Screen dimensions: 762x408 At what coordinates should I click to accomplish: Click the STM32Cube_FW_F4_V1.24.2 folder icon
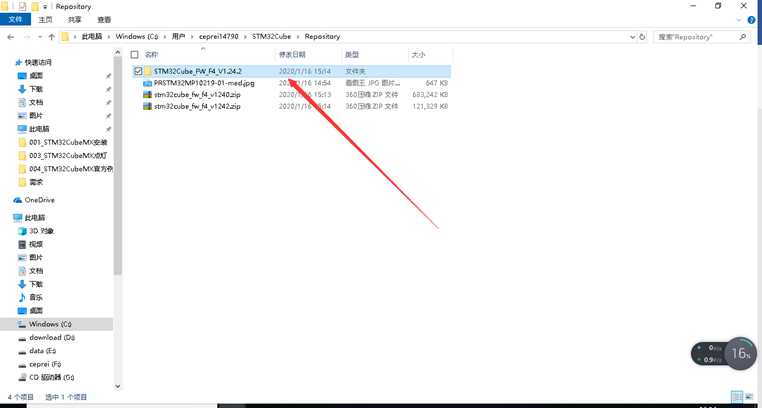pyautogui.click(x=148, y=71)
